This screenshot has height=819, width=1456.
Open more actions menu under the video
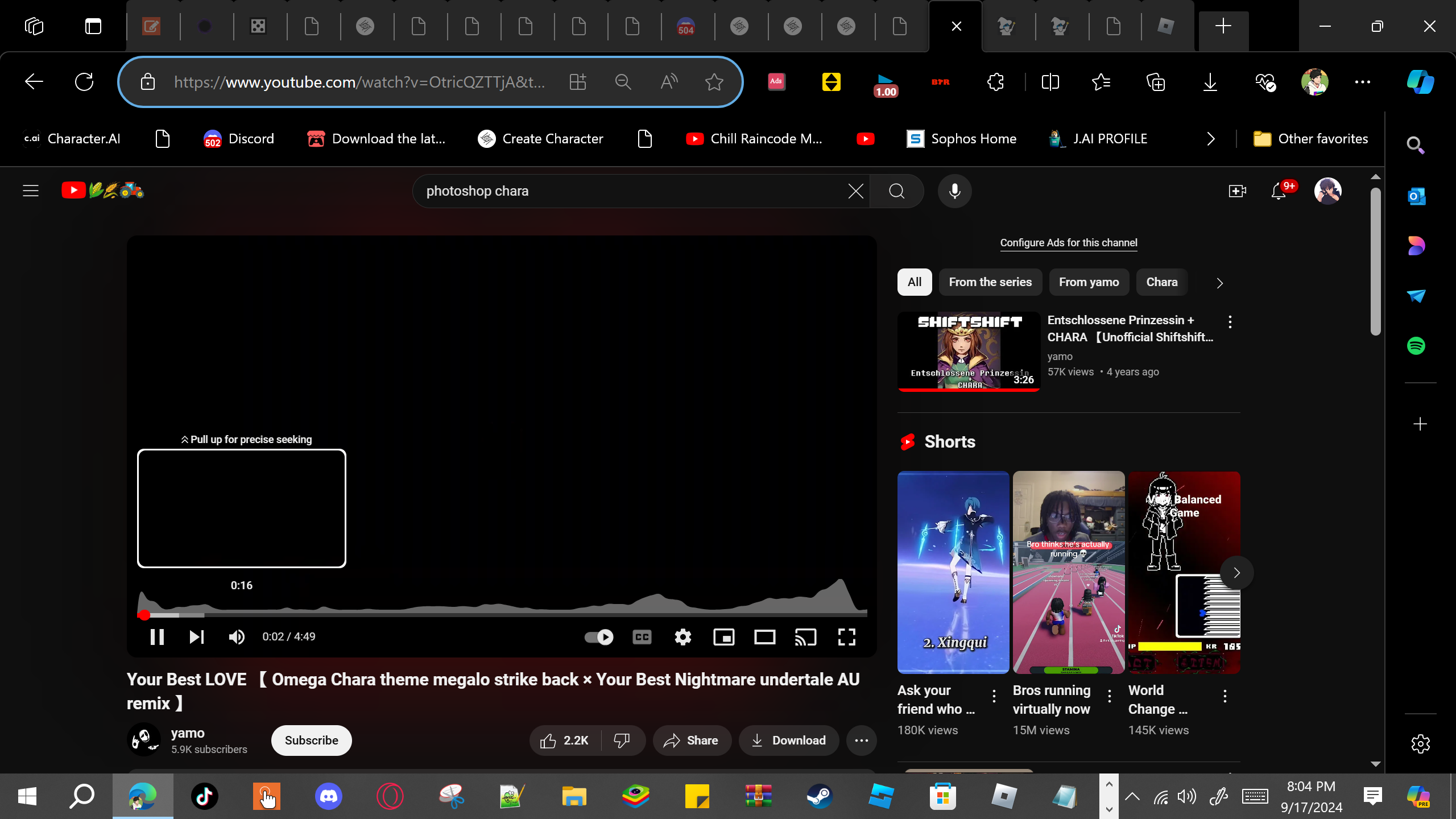(861, 741)
